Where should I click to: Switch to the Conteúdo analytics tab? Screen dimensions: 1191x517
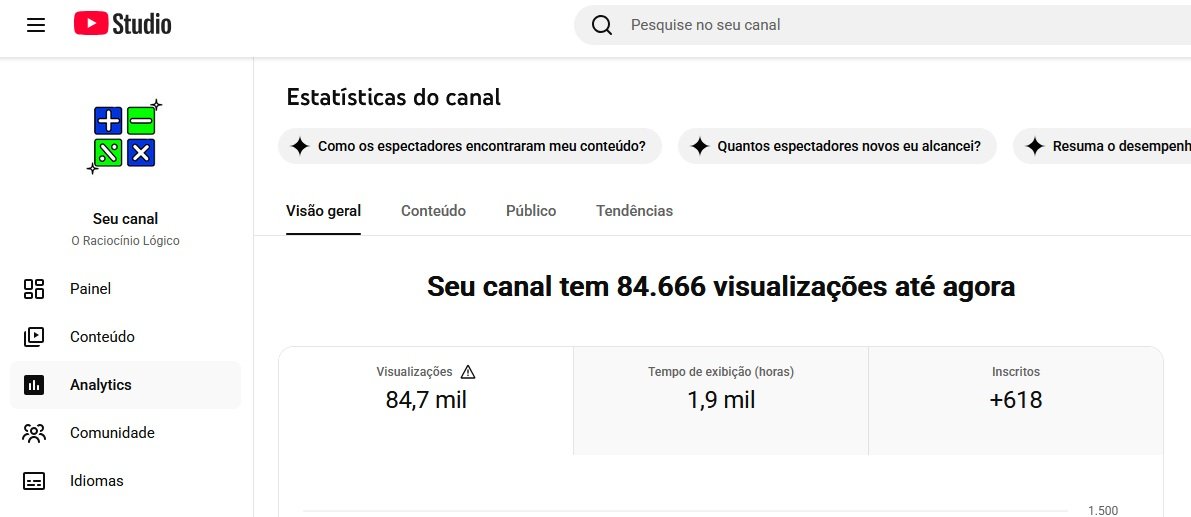433,211
